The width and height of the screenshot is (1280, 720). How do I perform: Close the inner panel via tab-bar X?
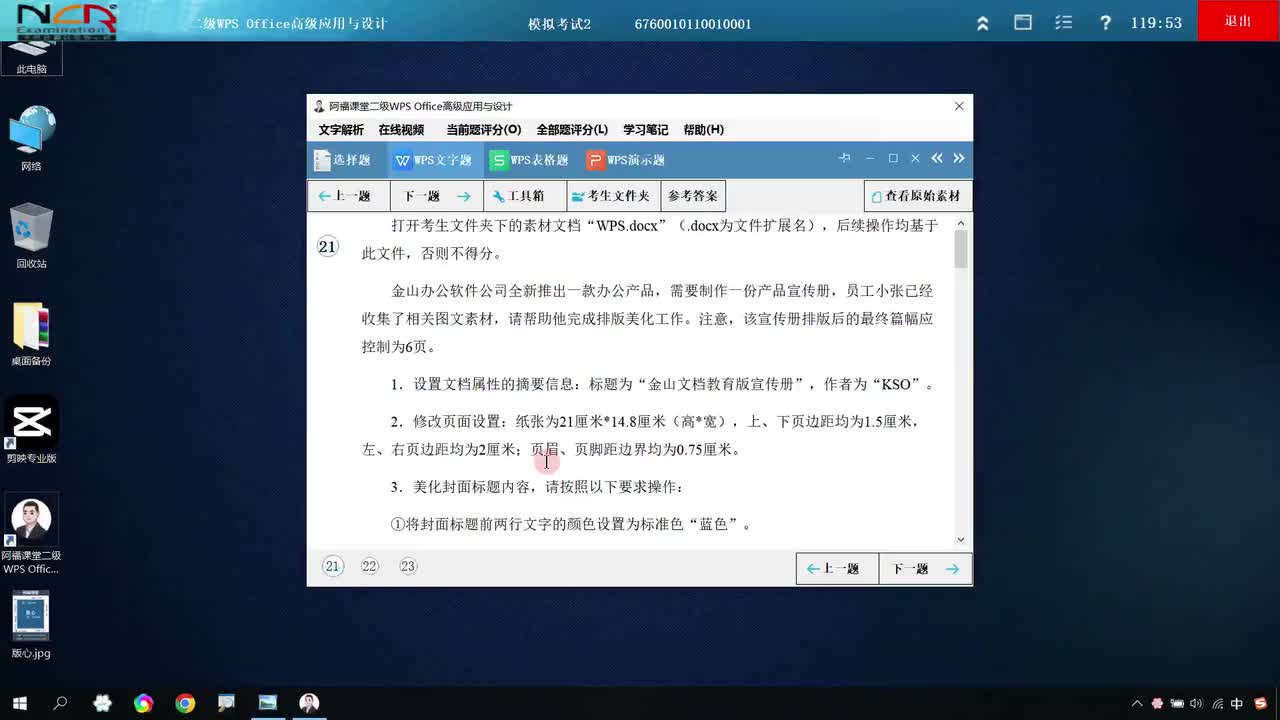(x=915, y=158)
